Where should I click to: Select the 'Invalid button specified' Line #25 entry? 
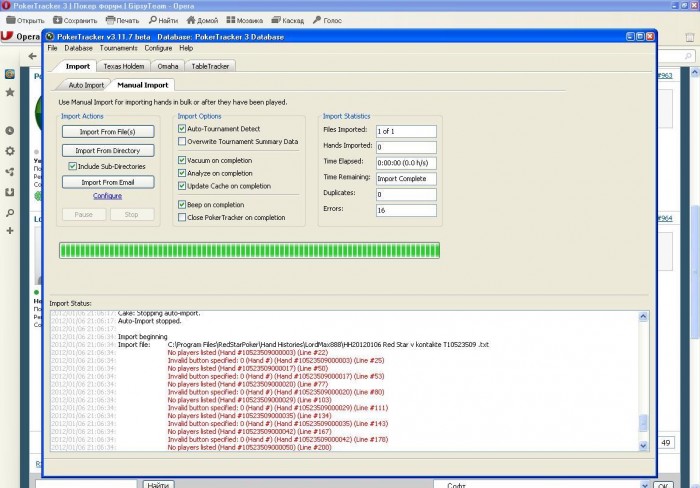276,360
